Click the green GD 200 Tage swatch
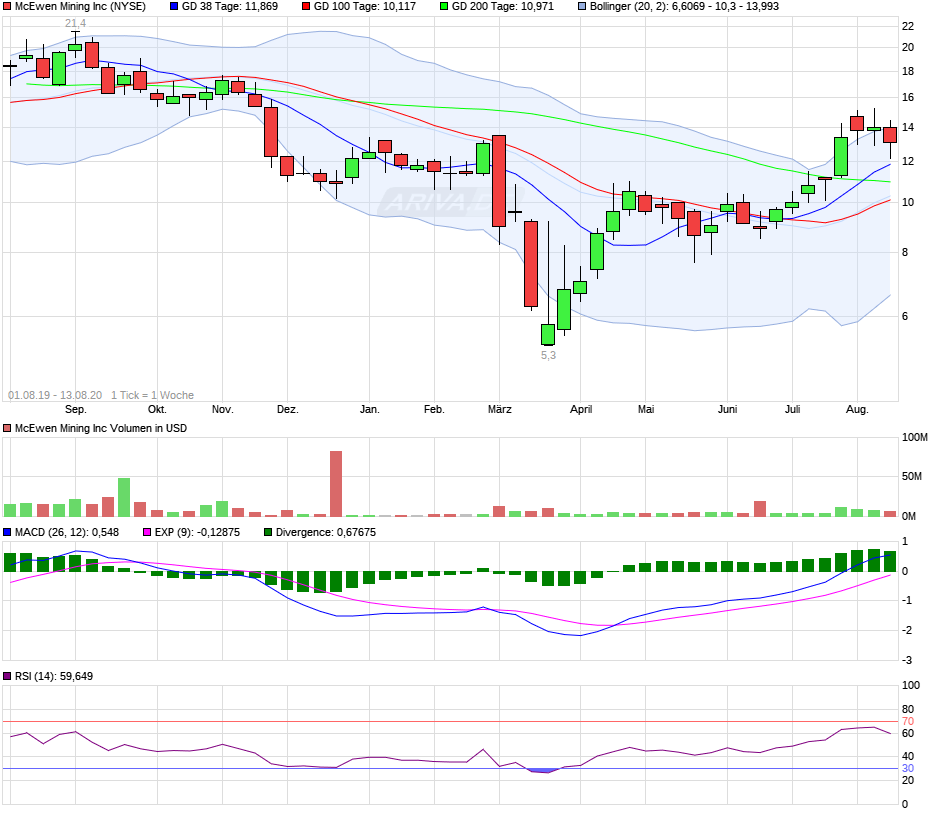940x814 pixels. tap(444, 7)
